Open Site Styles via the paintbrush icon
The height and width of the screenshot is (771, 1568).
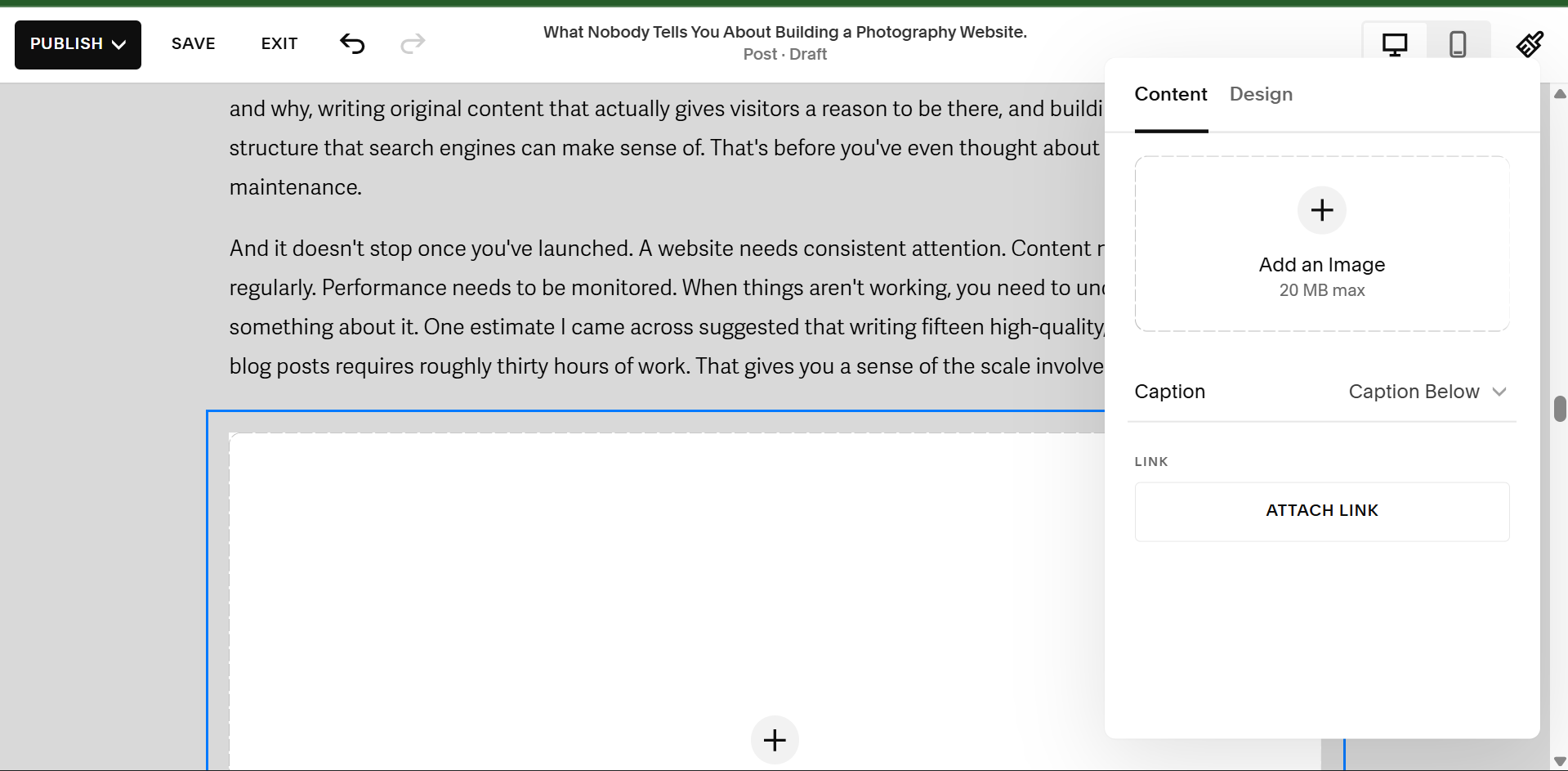point(1530,44)
